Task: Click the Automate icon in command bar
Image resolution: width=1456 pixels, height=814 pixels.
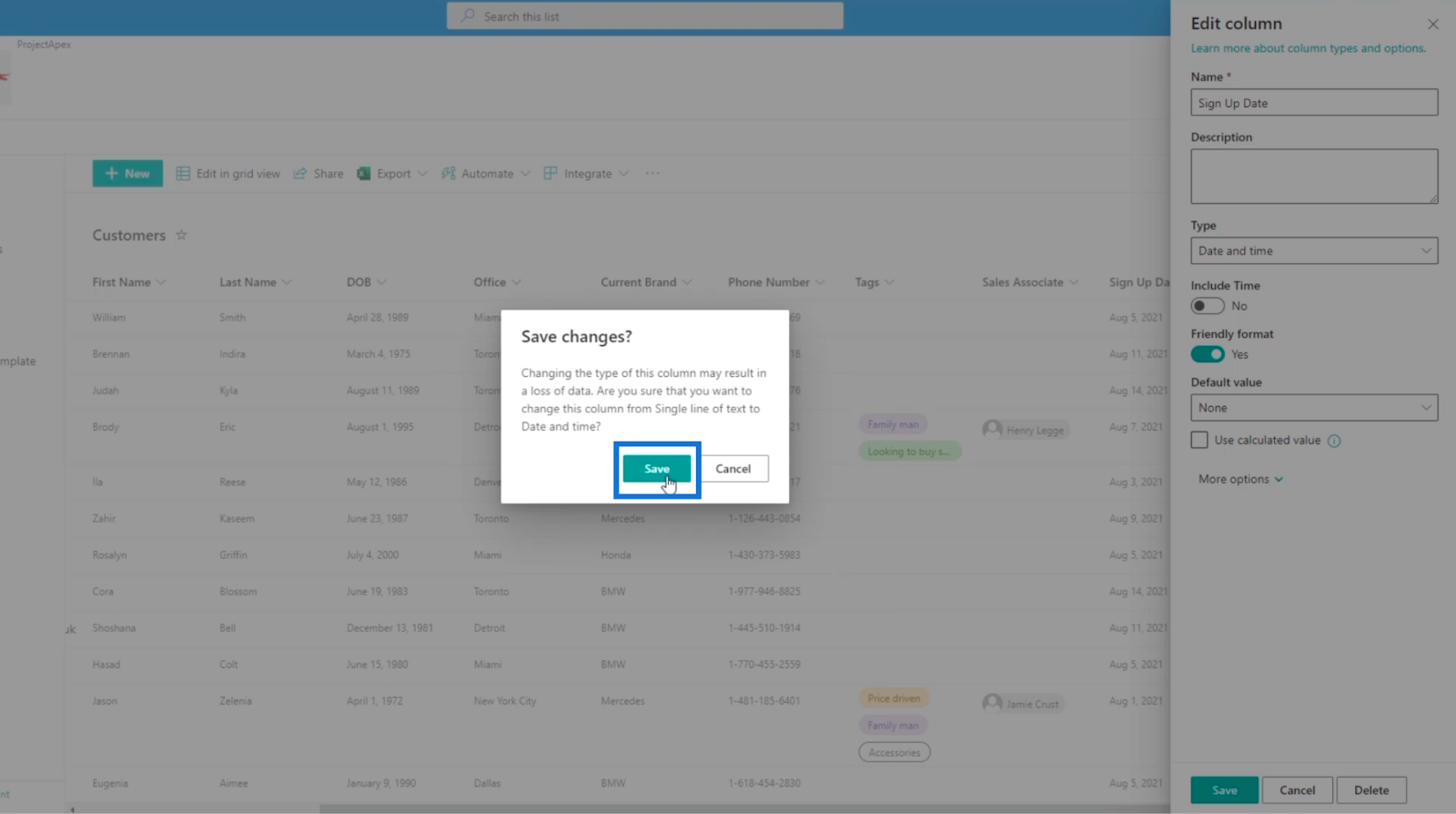Action: coord(448,173)
